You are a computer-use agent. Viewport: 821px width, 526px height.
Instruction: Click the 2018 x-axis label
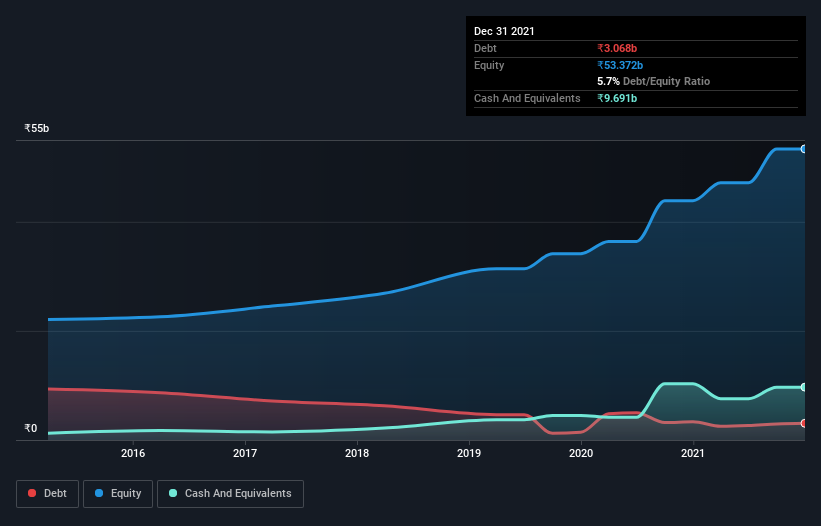(x=357, y=453)
